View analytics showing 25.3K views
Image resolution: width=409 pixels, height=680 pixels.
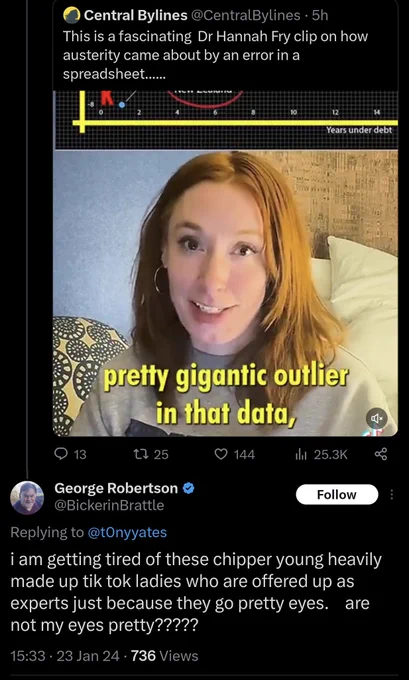(321, 454)
